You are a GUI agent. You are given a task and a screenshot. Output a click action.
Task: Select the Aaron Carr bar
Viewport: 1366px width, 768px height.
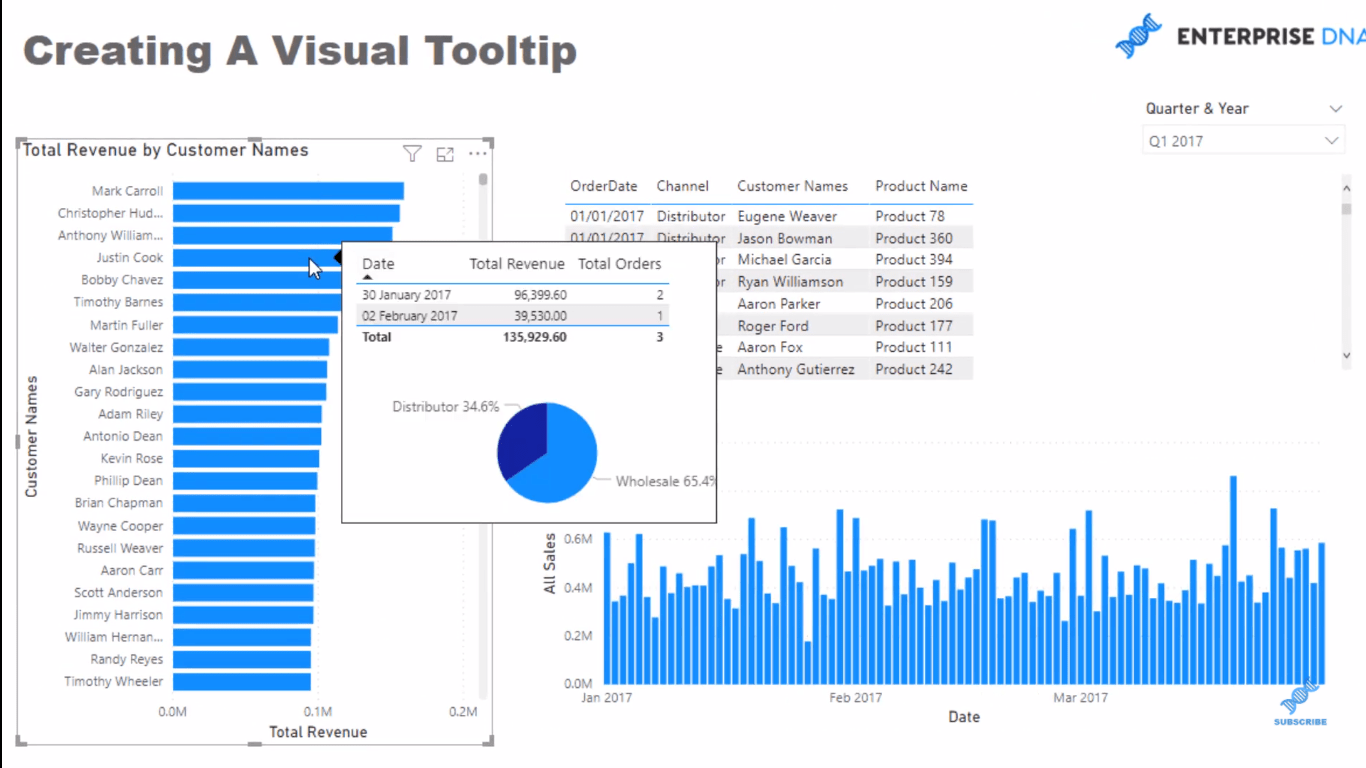pos(243,570)
